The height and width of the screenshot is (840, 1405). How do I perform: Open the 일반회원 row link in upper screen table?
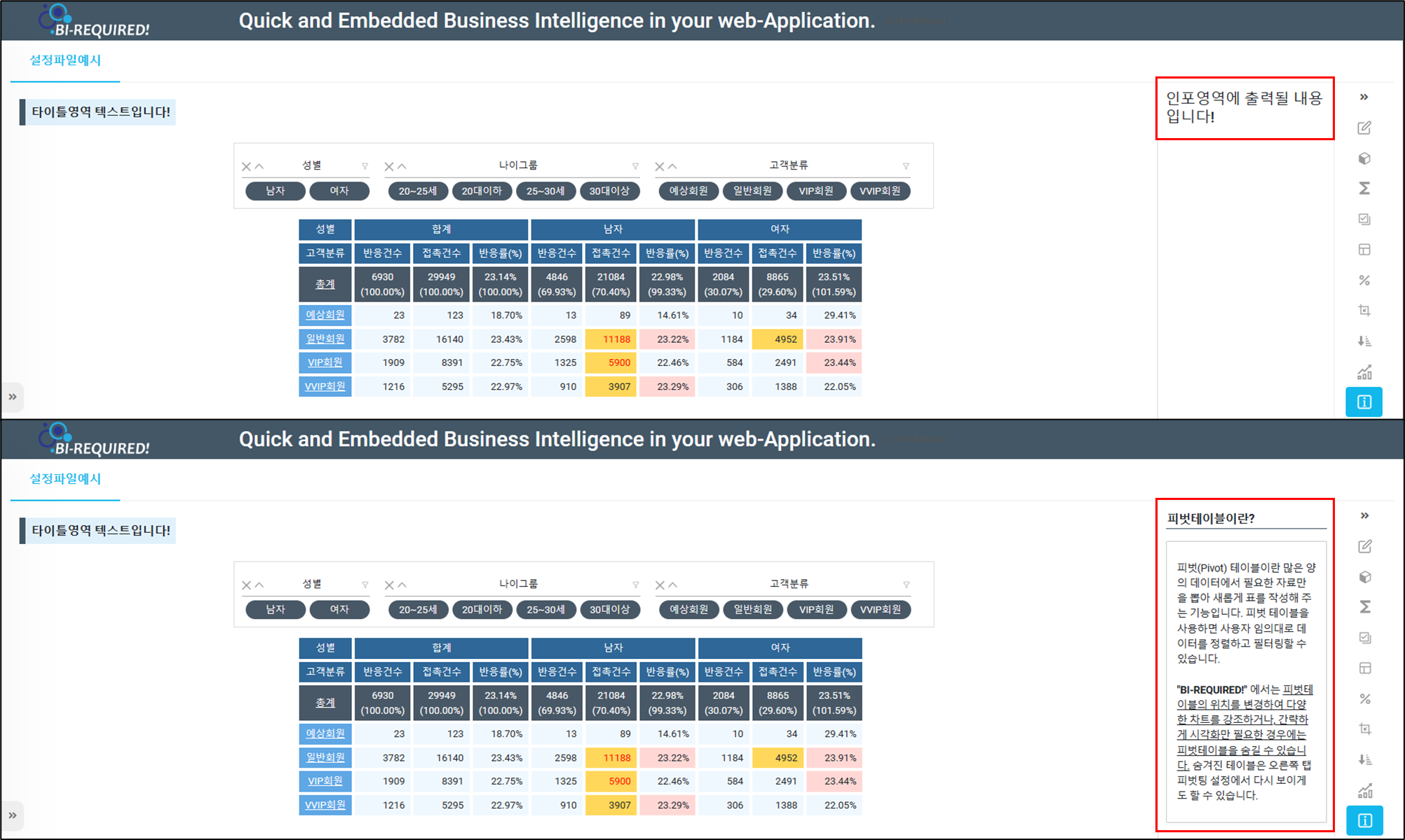(x=325, y=339)
